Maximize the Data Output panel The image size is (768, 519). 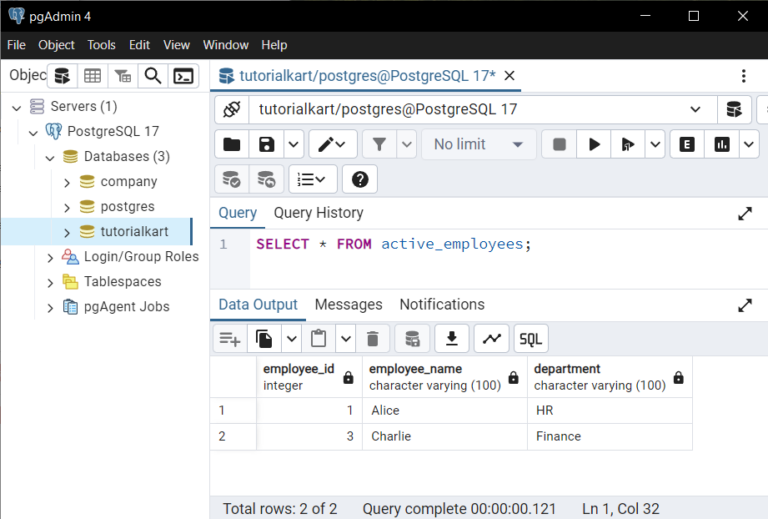coord(745,306)
